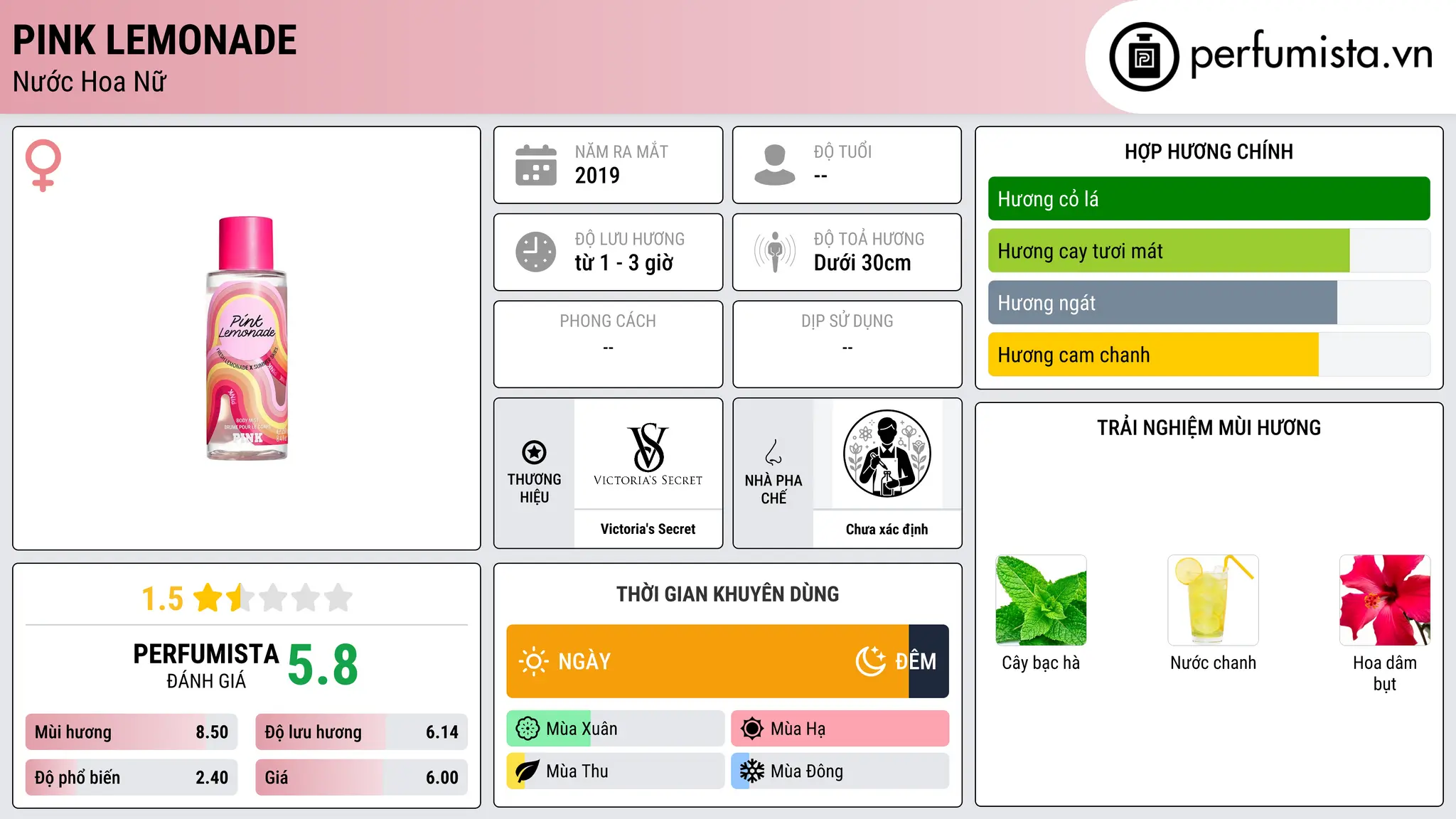Click the star badge icon above Thương hiệu

pyautogui.click(x=534, y=452)
